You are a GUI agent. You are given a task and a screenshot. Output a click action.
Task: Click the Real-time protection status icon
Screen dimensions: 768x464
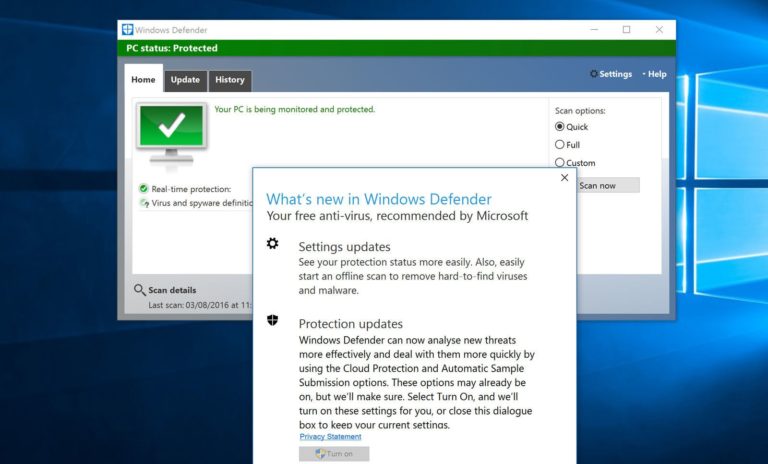(144, 188)
